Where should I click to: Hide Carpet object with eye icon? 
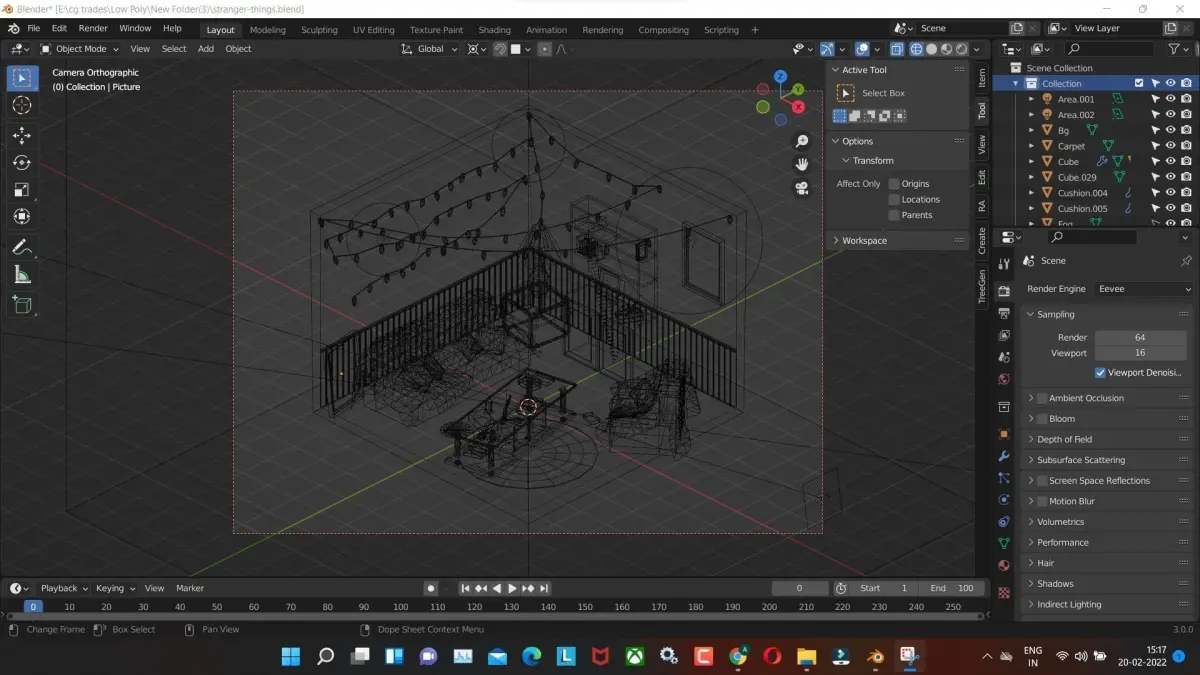[1170, 146]
